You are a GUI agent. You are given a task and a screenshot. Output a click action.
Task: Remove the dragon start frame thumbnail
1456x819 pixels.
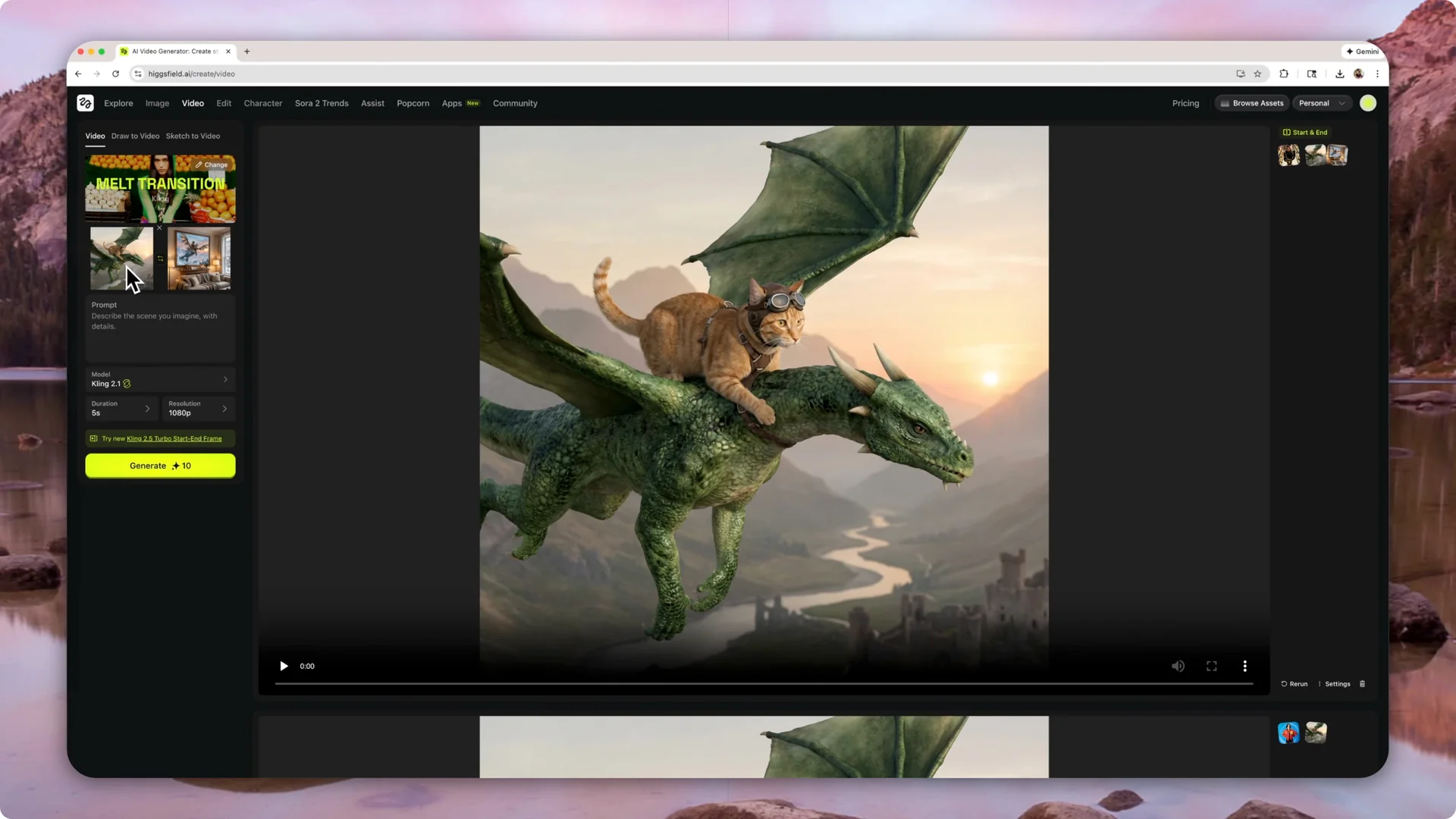(x=159, y=227)
